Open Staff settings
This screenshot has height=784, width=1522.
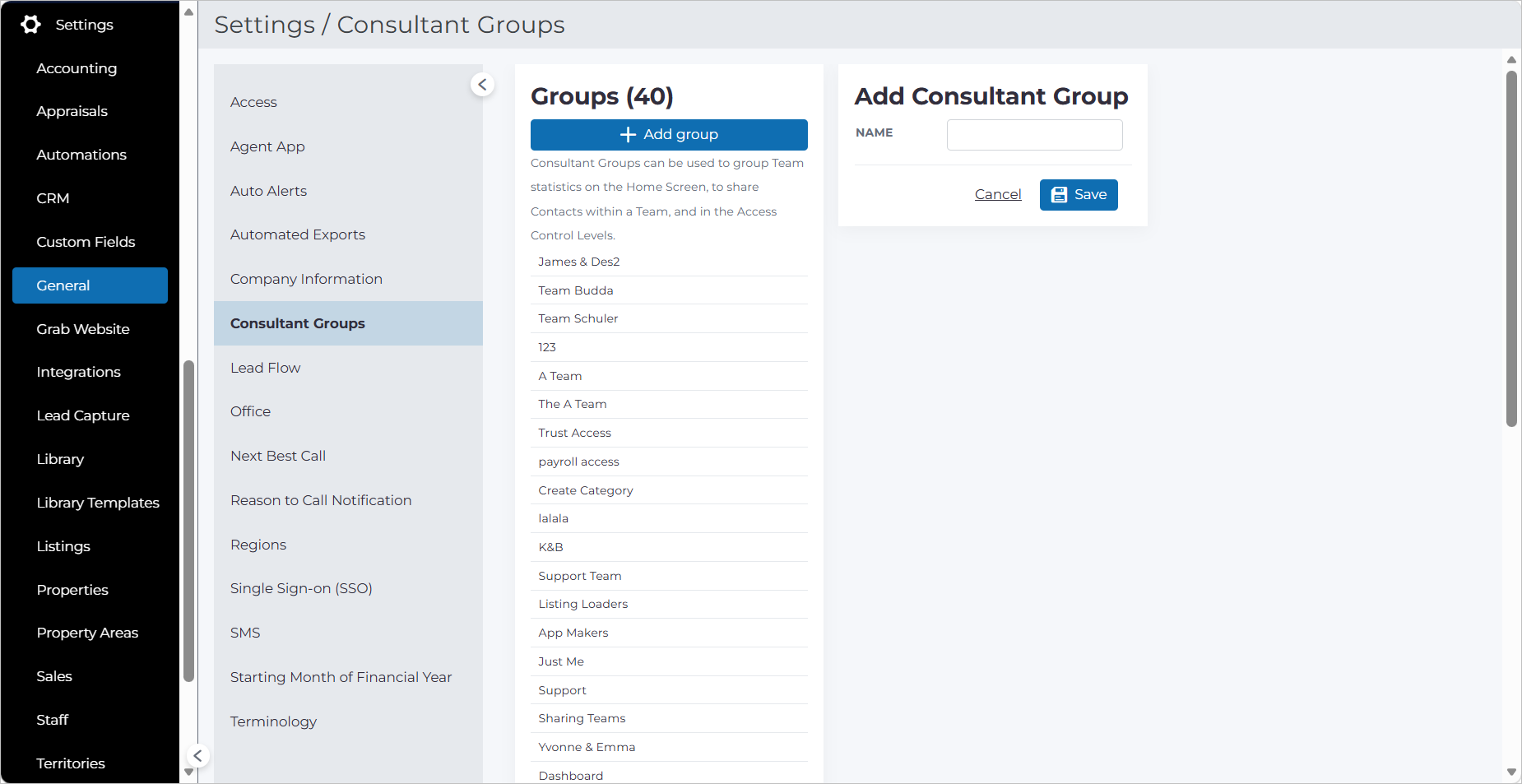(x=53, y=720)
